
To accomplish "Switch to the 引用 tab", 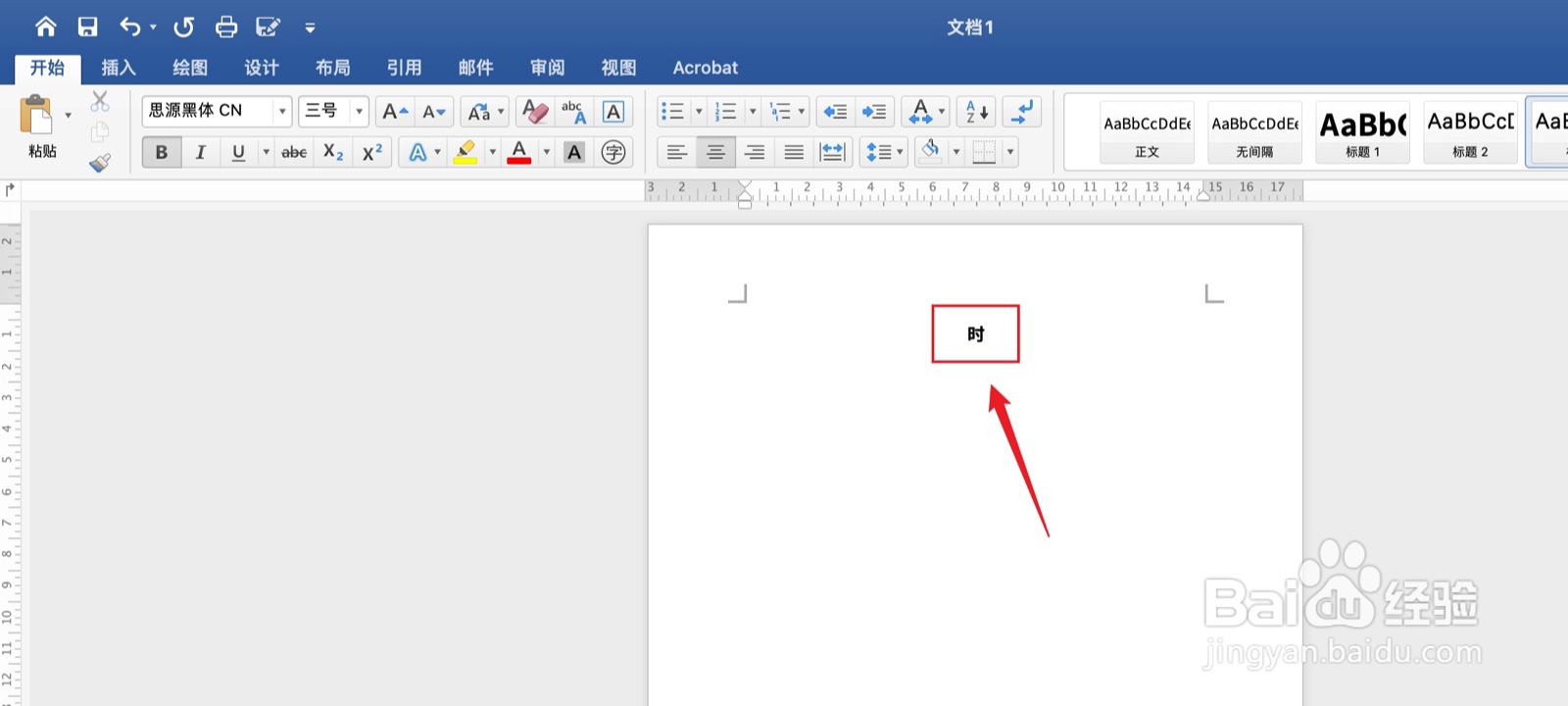I will pos(404,68).
